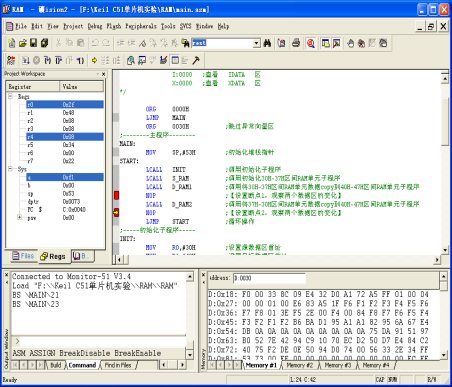452x387 pixels.
Task: Click the Run (Go) debug icon
Action: pos(25,60)
